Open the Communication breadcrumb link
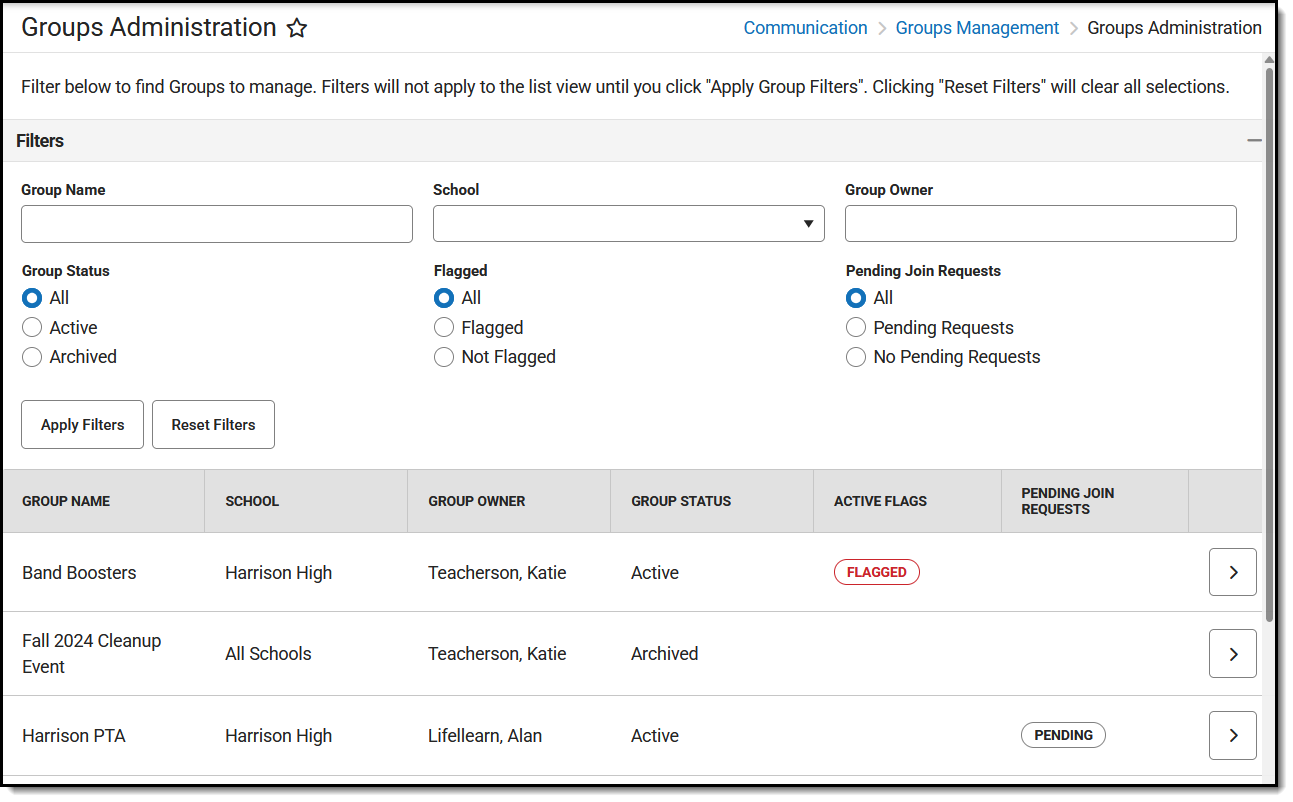This screenshot has width=1293, height=802. [x=805, y=28]
